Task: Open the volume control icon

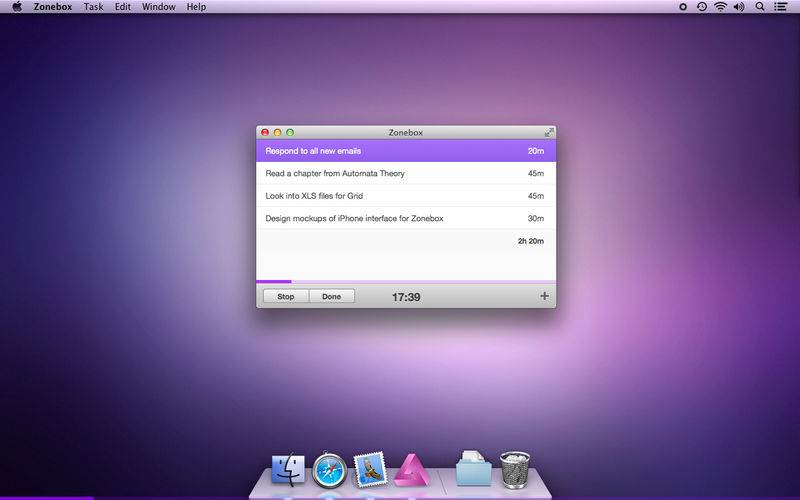Action: (x=739, y=7)
